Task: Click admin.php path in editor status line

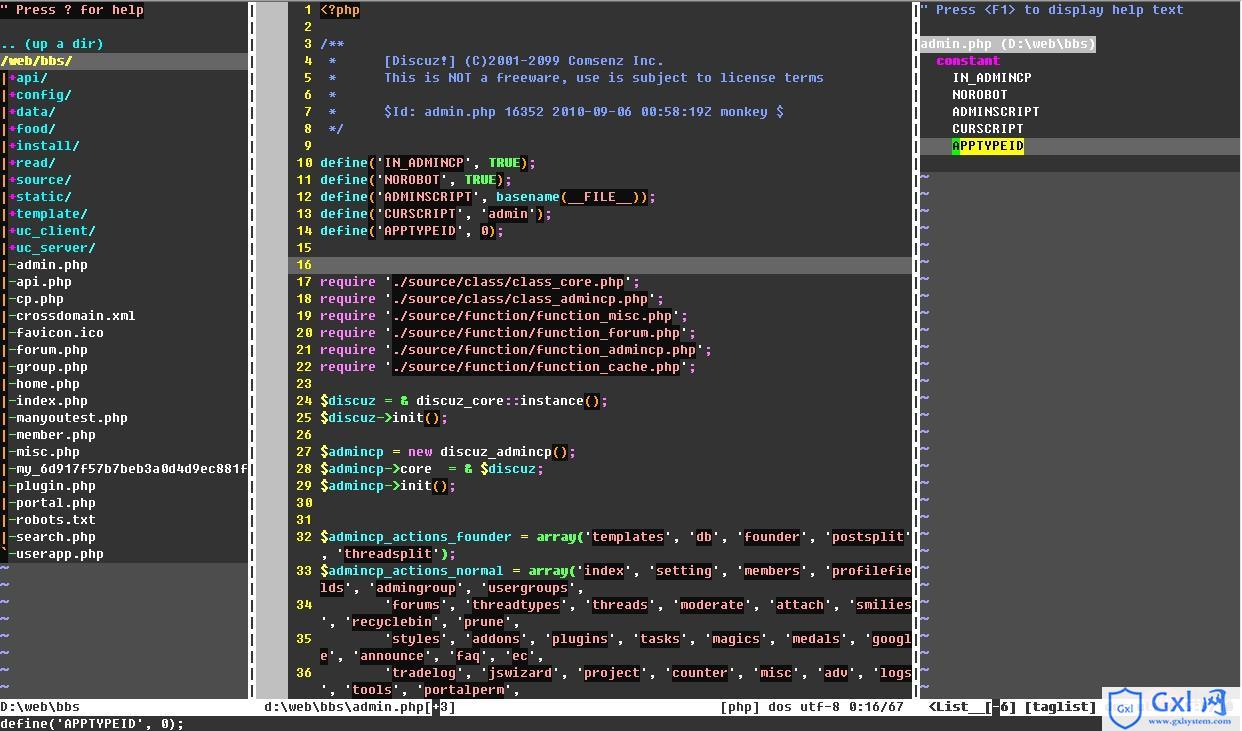Action: pyautogui.click(x=360, y=707)
